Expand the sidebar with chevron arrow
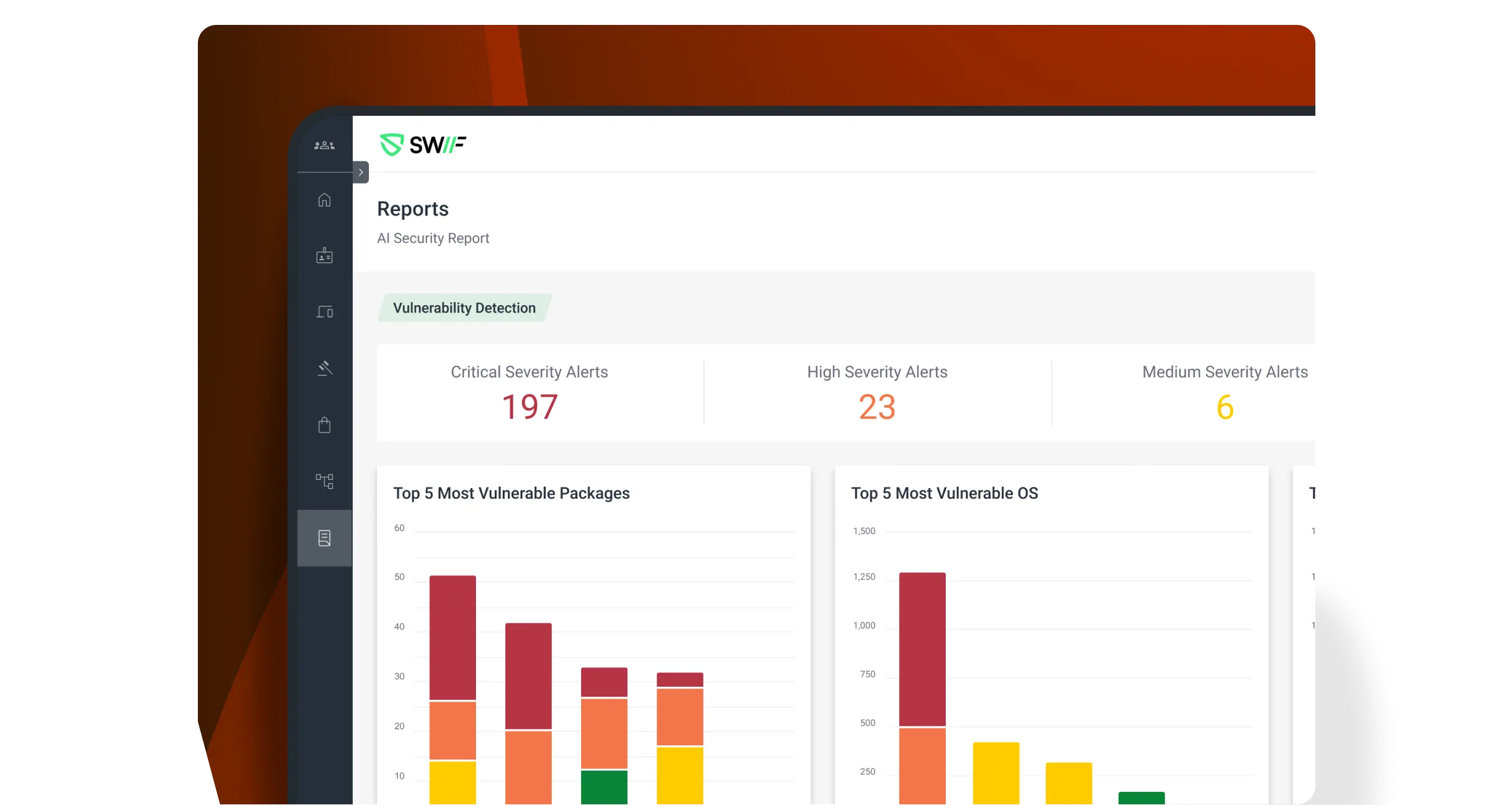Screen dimensions: 1512x805 (361, 172)
